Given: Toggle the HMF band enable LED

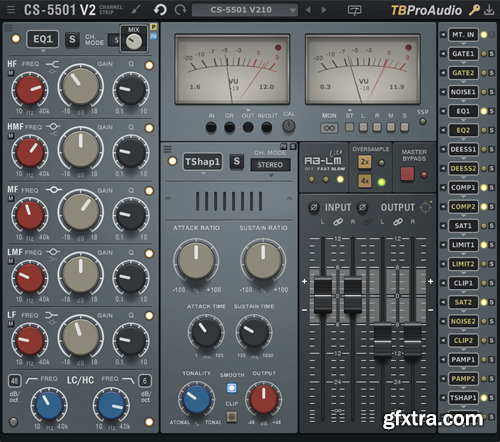Looking at the screenshot, I should click(x=149, y=128).
